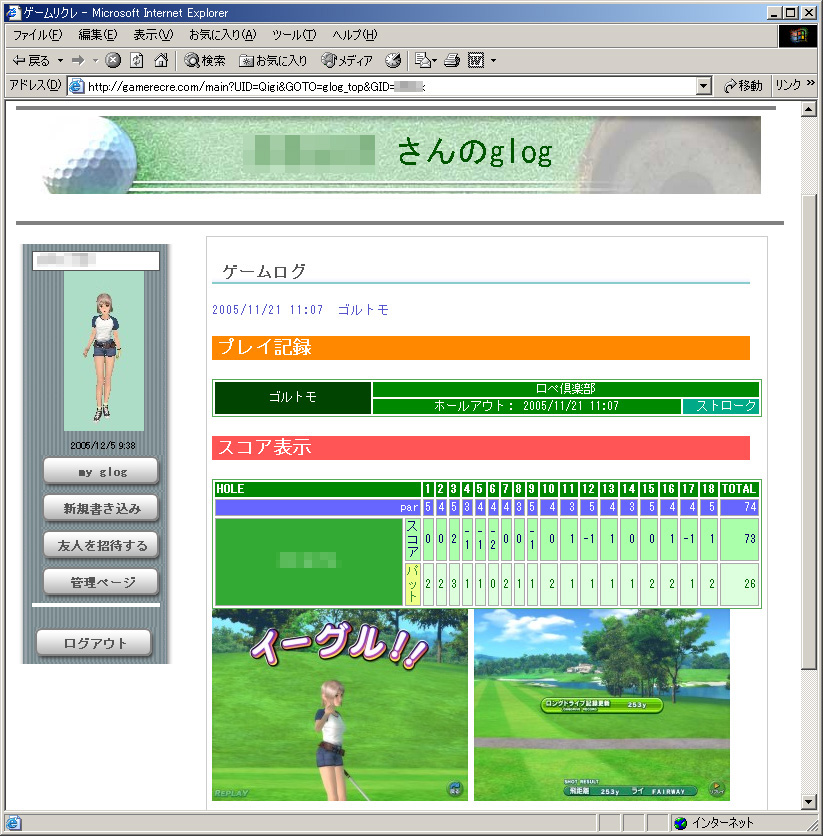Click the Refresh page icon
This screenshot has height=836, width=823.
pos(137,60)
